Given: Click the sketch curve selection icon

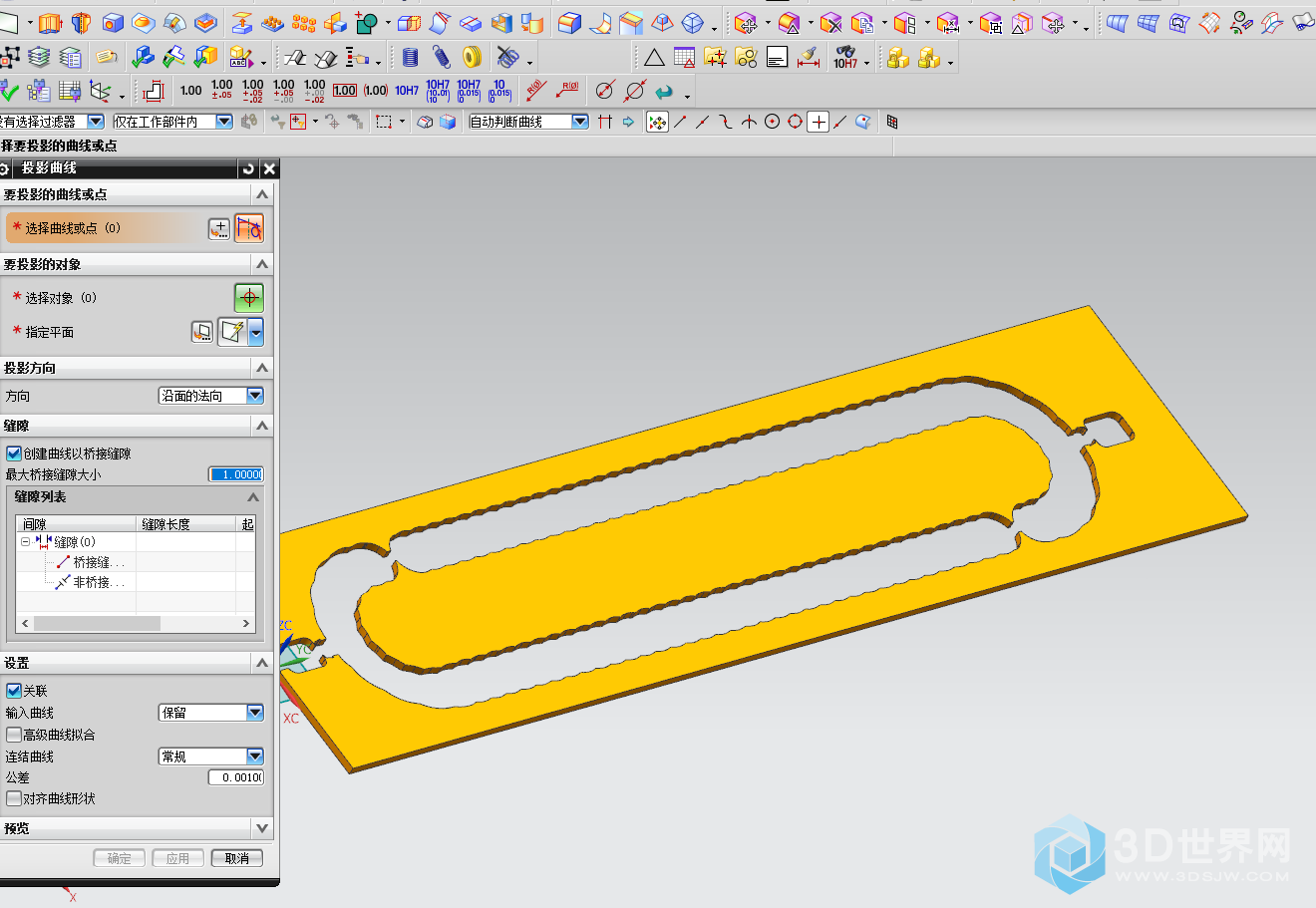Looking at the screenshot, I should point(248,228).
